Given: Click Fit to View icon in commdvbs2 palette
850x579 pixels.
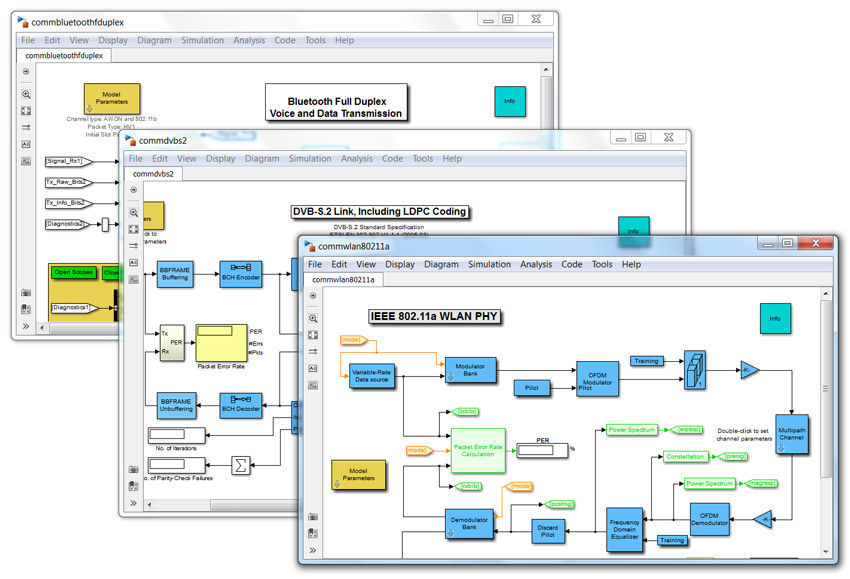Looking at the screenshot, I should pos(134,229).
